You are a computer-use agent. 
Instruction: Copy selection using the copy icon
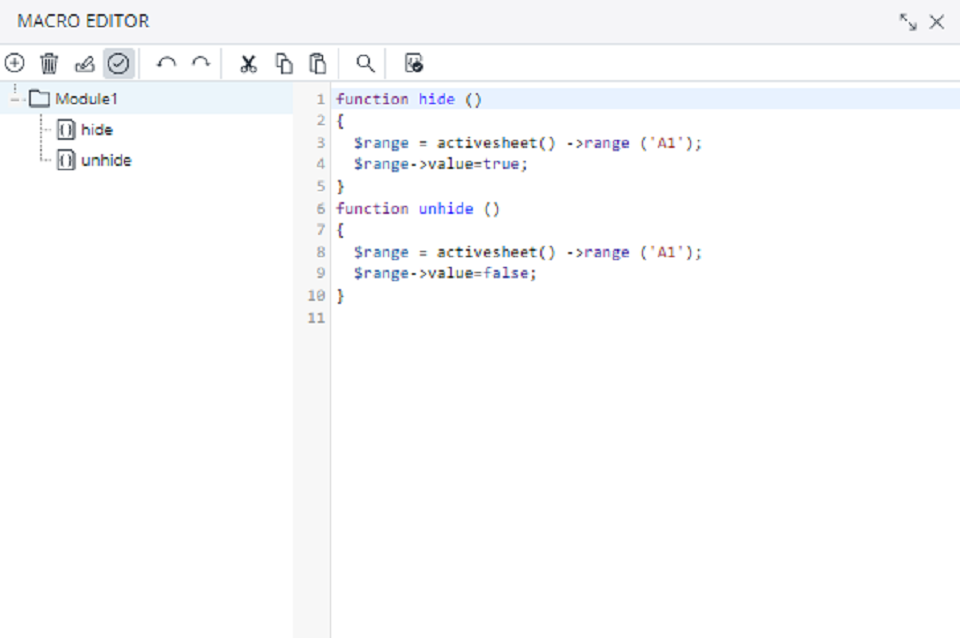(x=284, y=63)
